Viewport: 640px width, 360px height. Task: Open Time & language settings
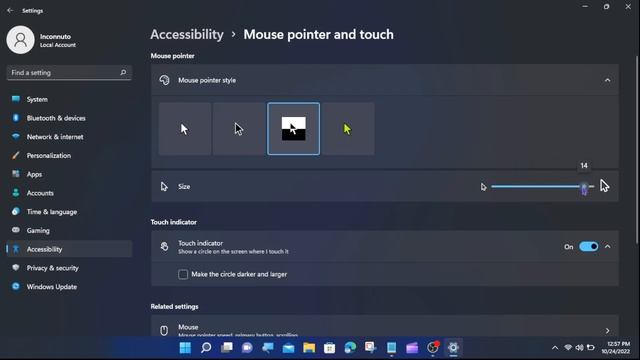tap(69, 212)
